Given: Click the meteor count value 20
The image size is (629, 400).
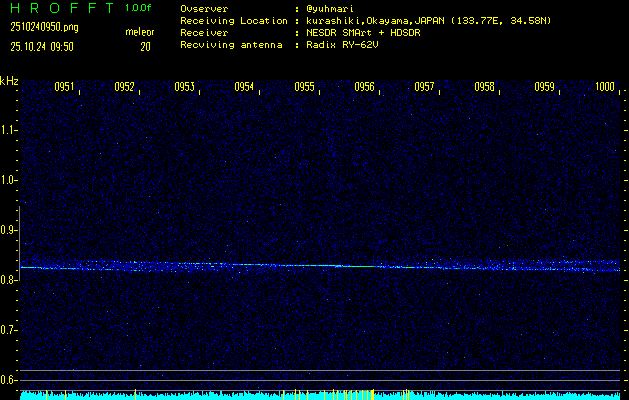Looking at the screenshot, I should pos(145,46).
